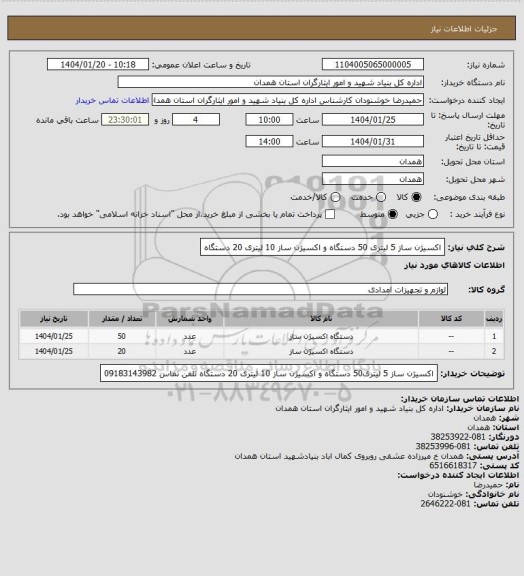
Task: Click the row 1 item name دستگاه اکسیژن ساز
Action: pos(321,336)
